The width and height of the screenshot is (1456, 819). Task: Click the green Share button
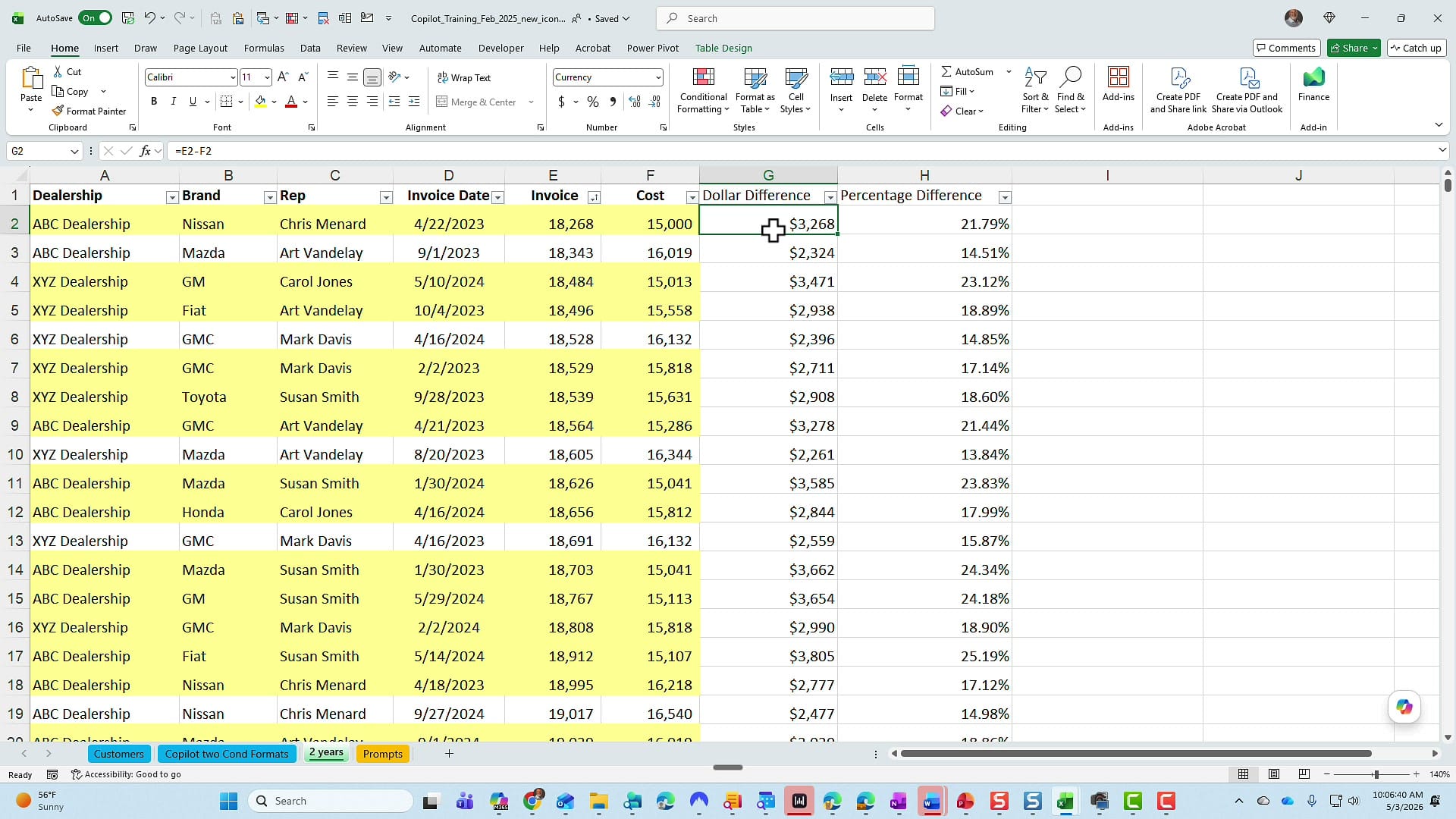click(1354, 48)
